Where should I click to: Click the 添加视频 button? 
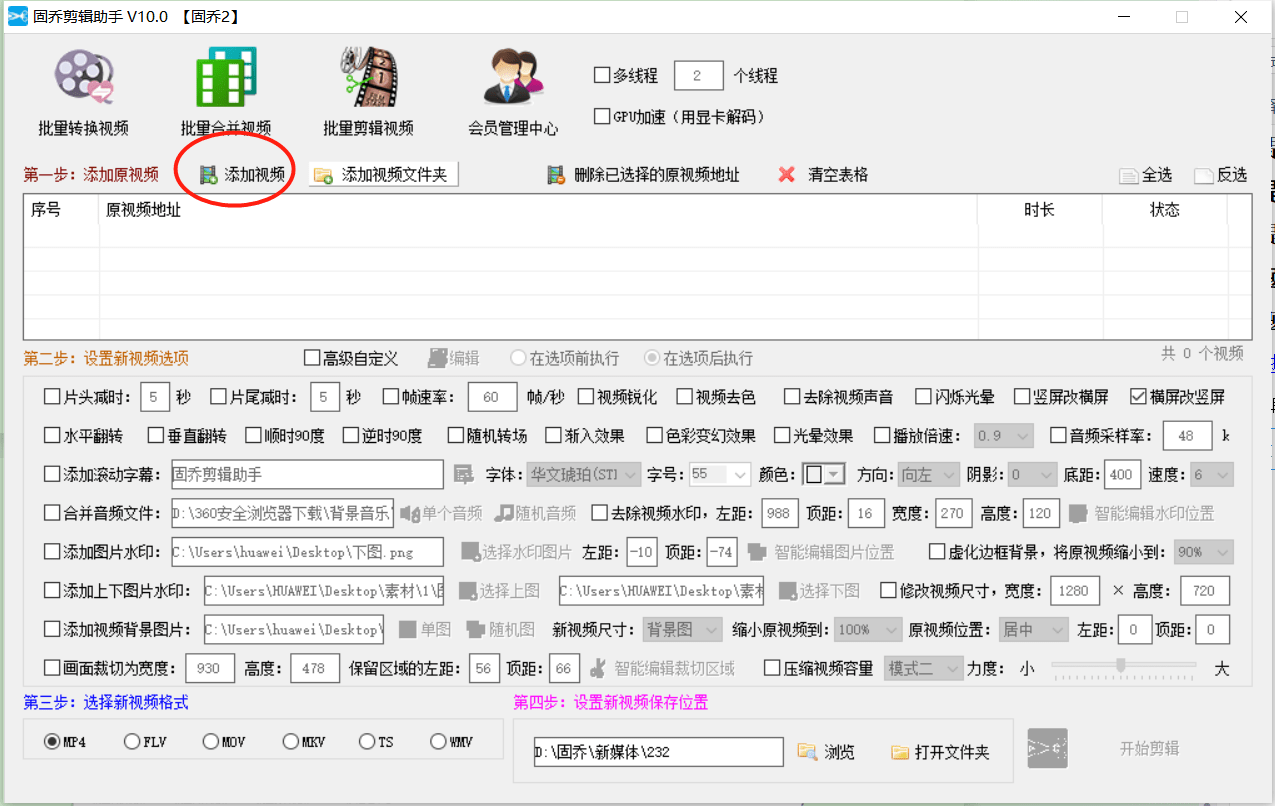pyautogui.click(x=243, y=175)
